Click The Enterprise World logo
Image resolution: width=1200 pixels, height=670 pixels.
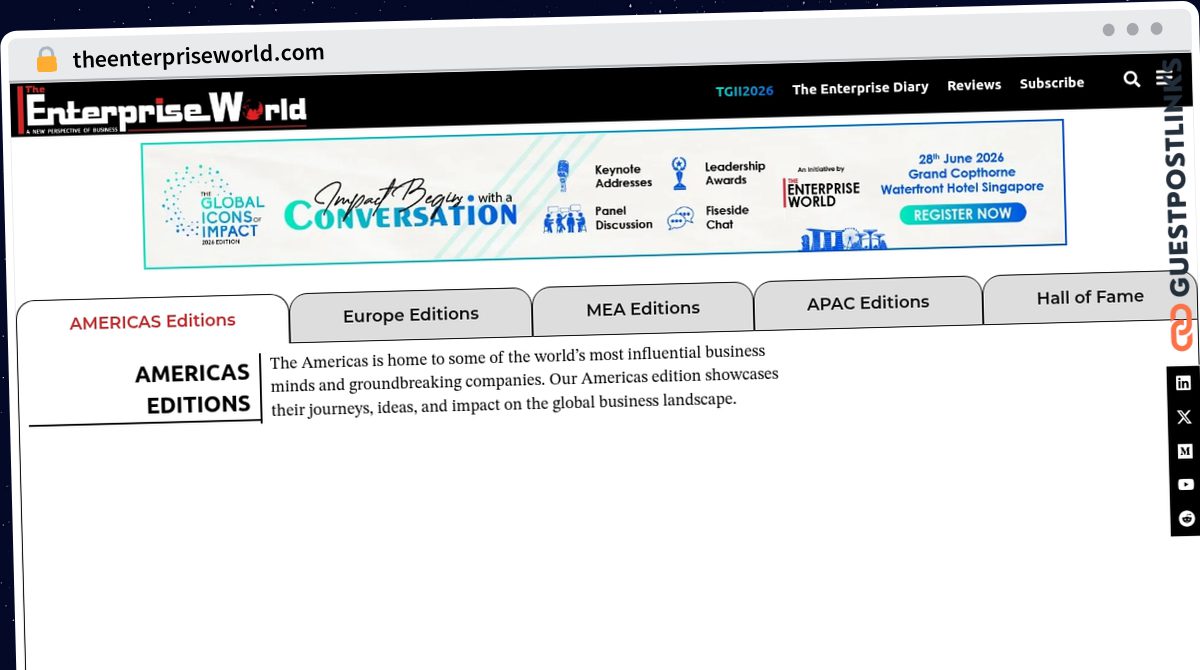tap(164, 110)
